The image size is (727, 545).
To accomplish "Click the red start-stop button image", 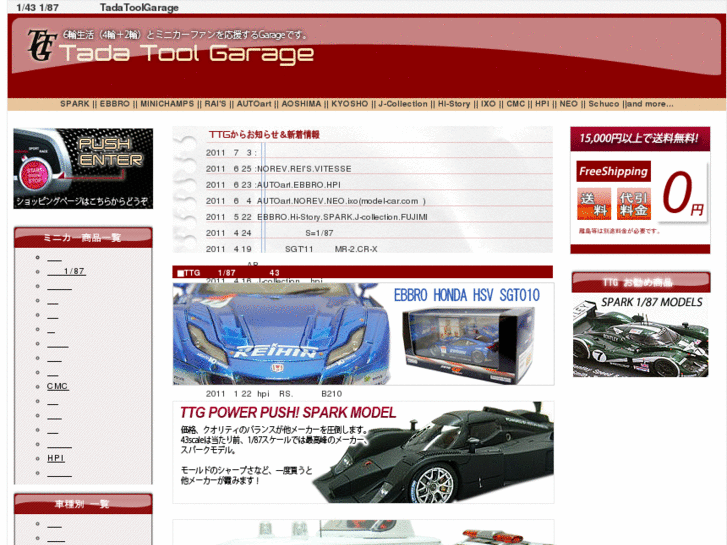I will pyautogui.click(x=35, y=175).
